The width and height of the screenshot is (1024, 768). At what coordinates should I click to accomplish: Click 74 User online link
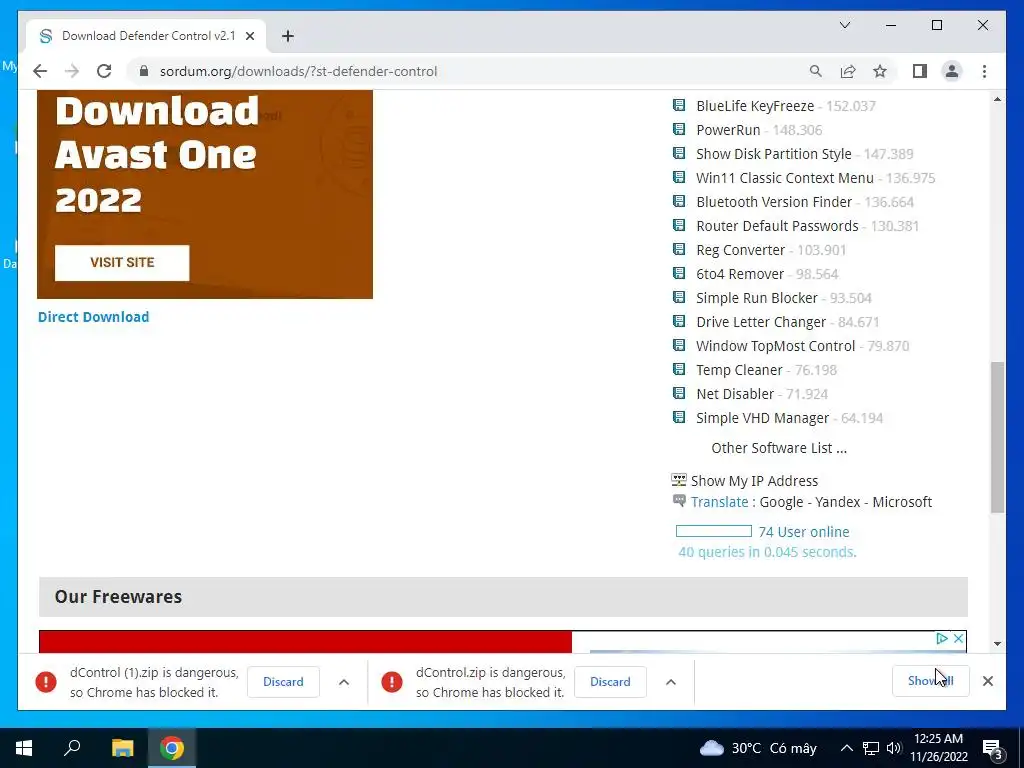804,532
